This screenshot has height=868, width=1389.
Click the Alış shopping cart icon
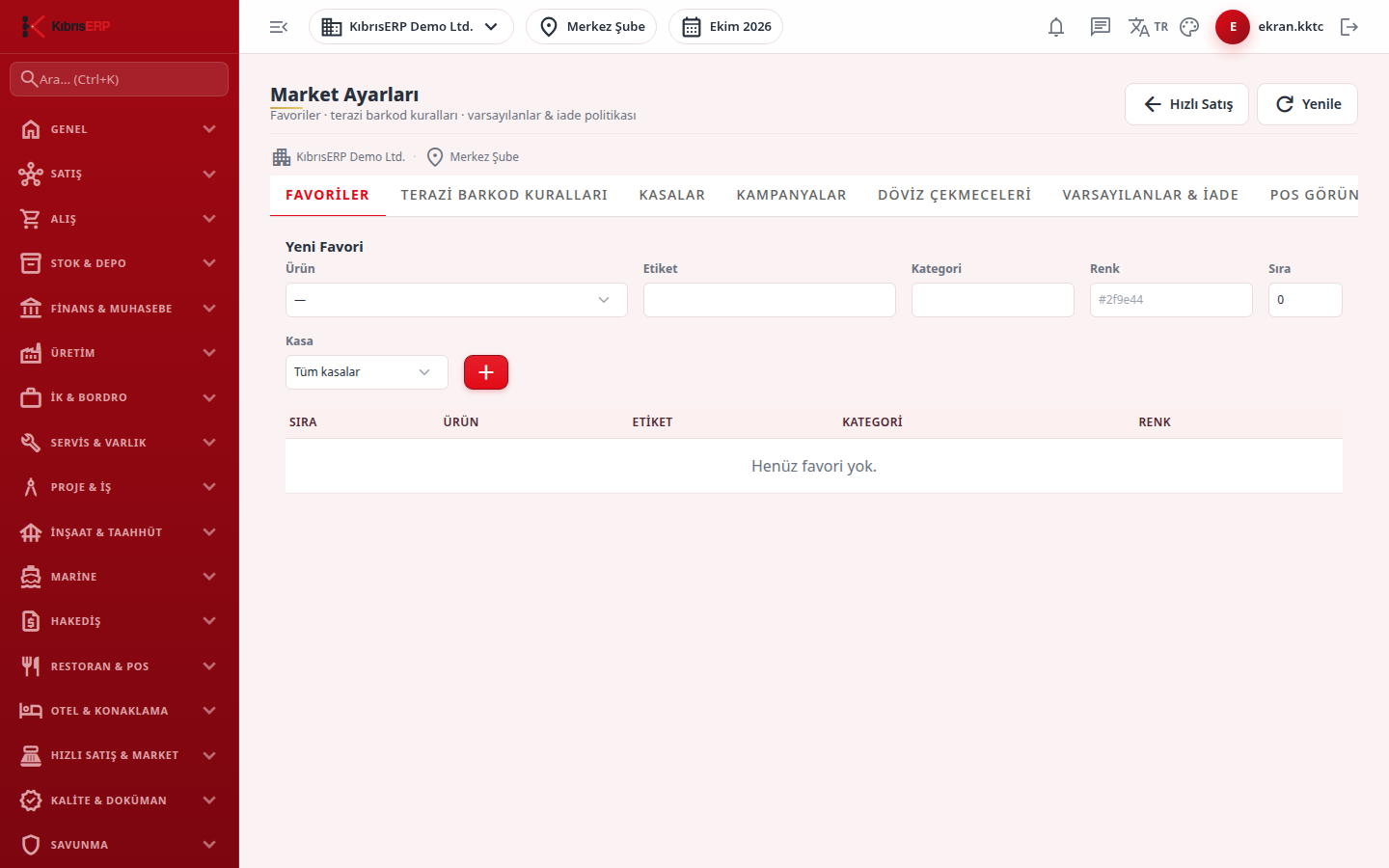click(x=31, y=219)
